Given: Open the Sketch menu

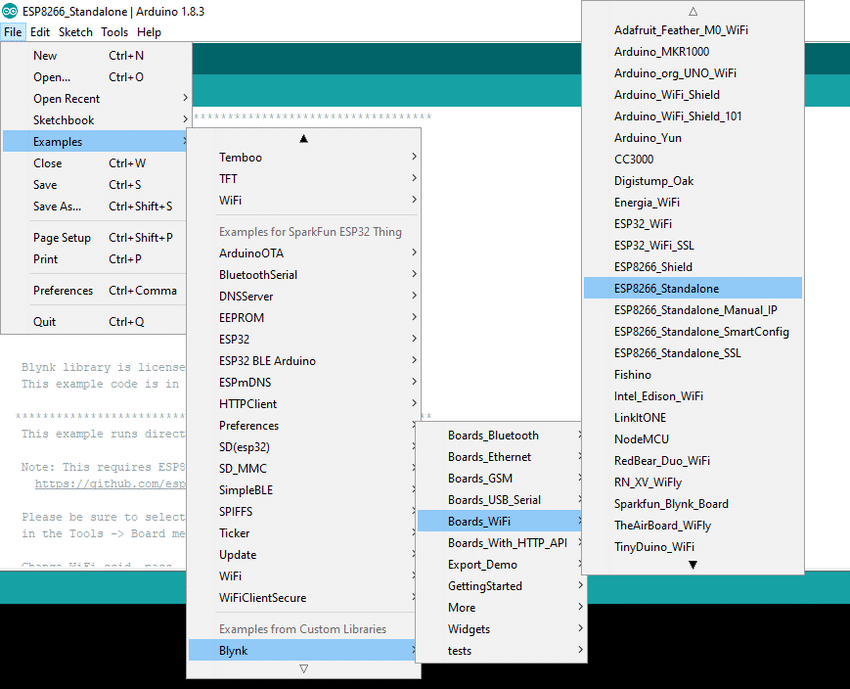Looking at the screenshot, I should point(76,32).
